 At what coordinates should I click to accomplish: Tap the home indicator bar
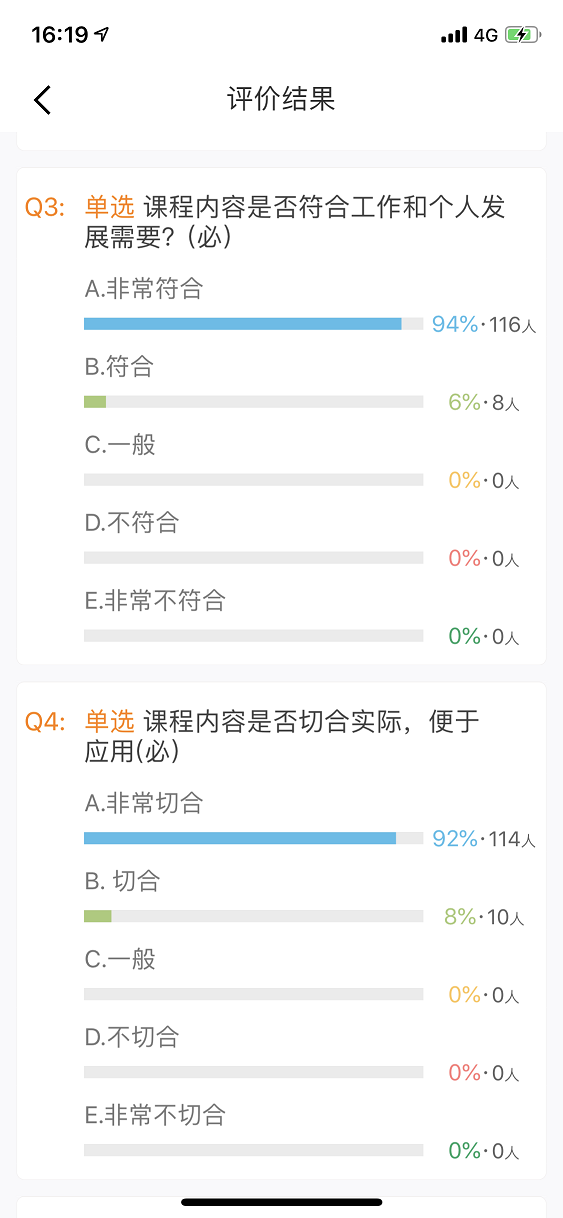click(282, 1202)
